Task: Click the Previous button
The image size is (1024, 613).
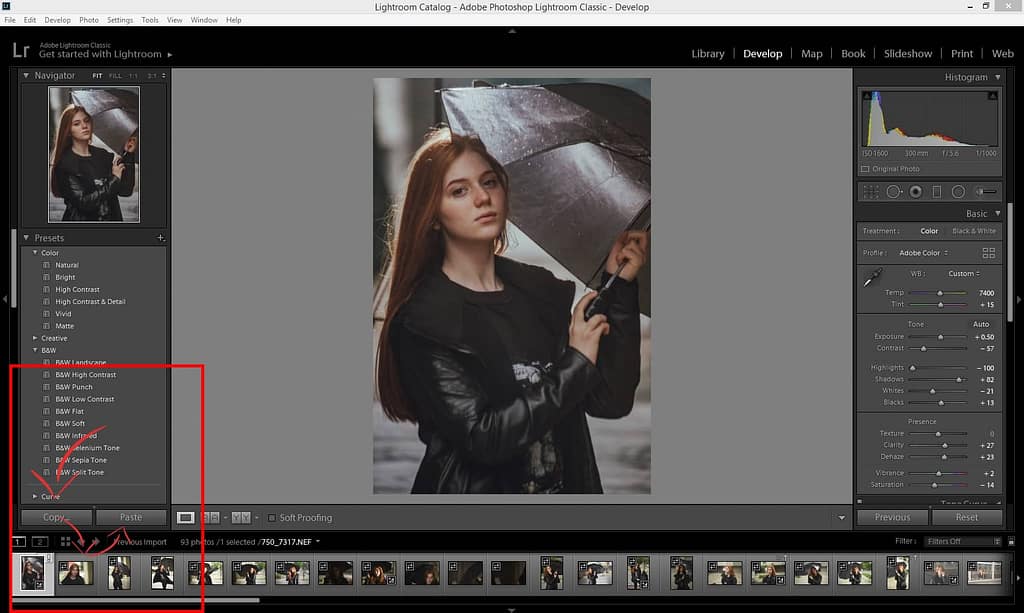Action: click(x=892, y=517)
